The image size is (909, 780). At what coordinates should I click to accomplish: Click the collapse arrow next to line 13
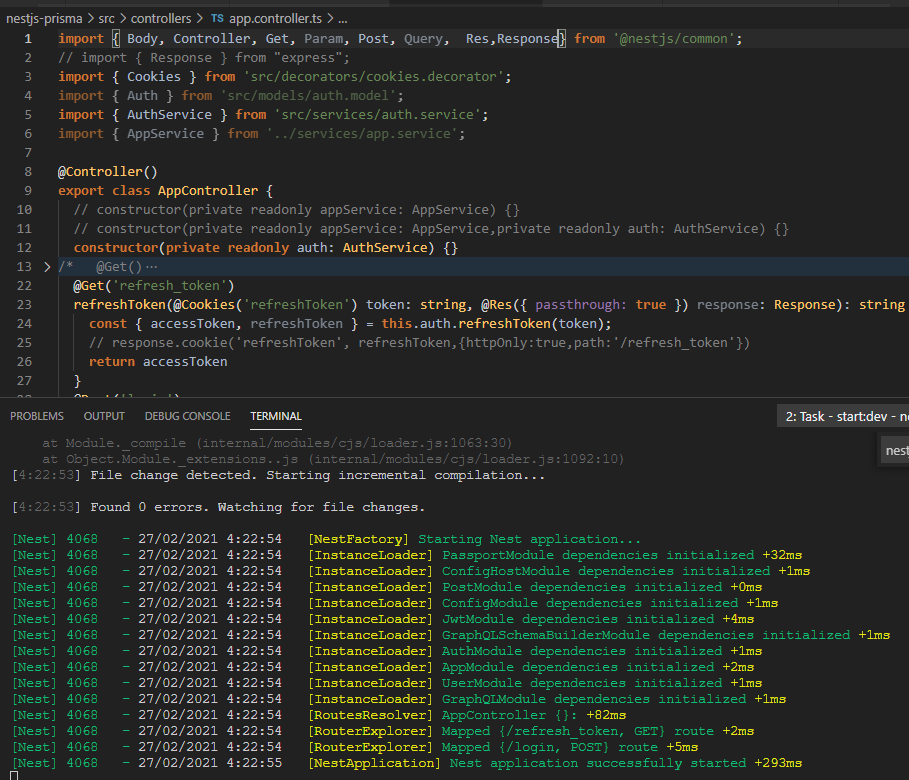[x=45, y=266]
